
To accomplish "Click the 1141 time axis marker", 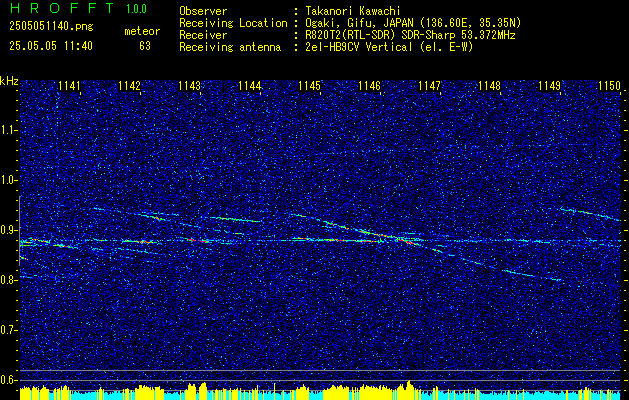I will 69,86.
